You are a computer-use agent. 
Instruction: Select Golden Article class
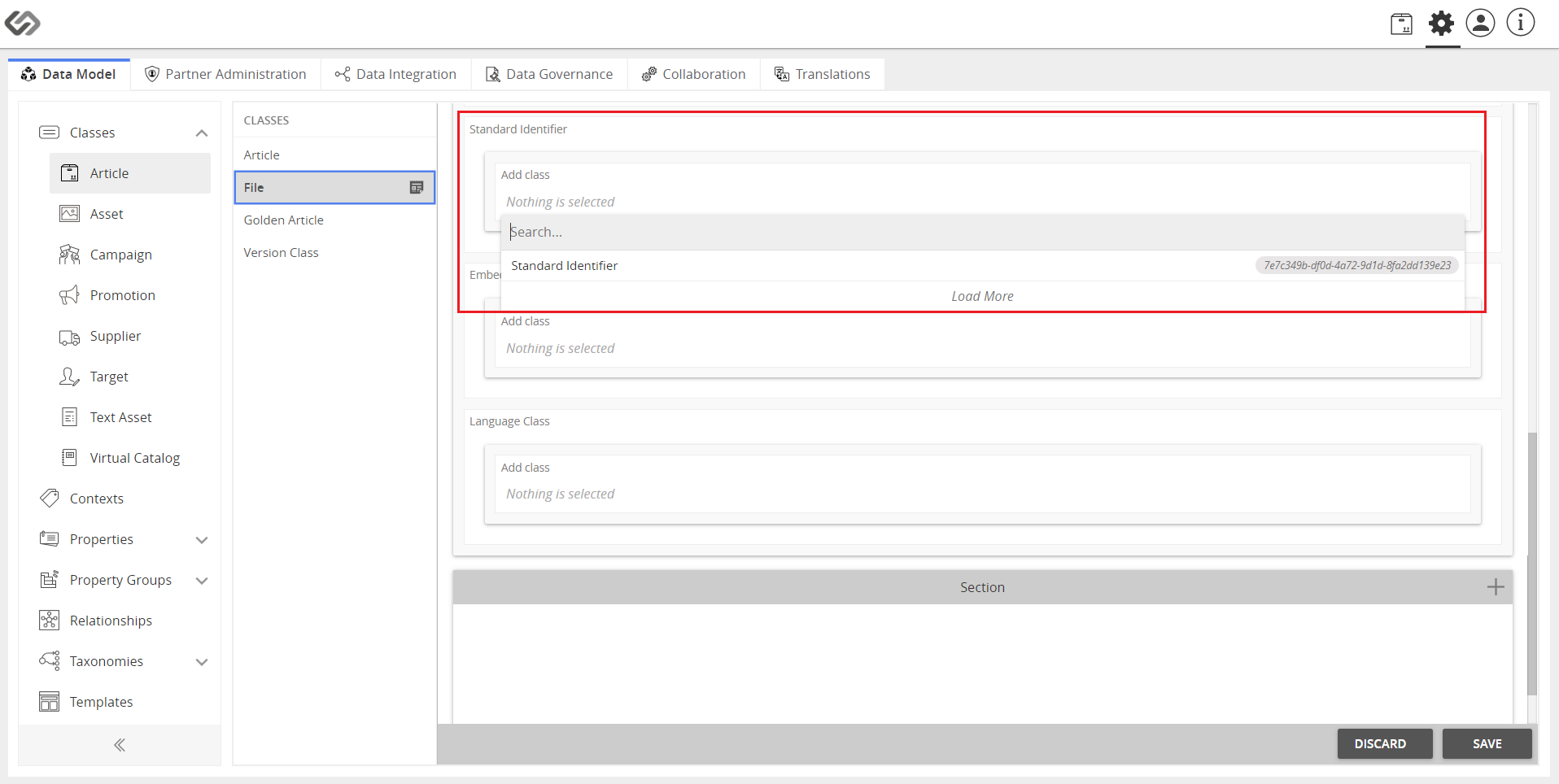(x=334, y=220)
